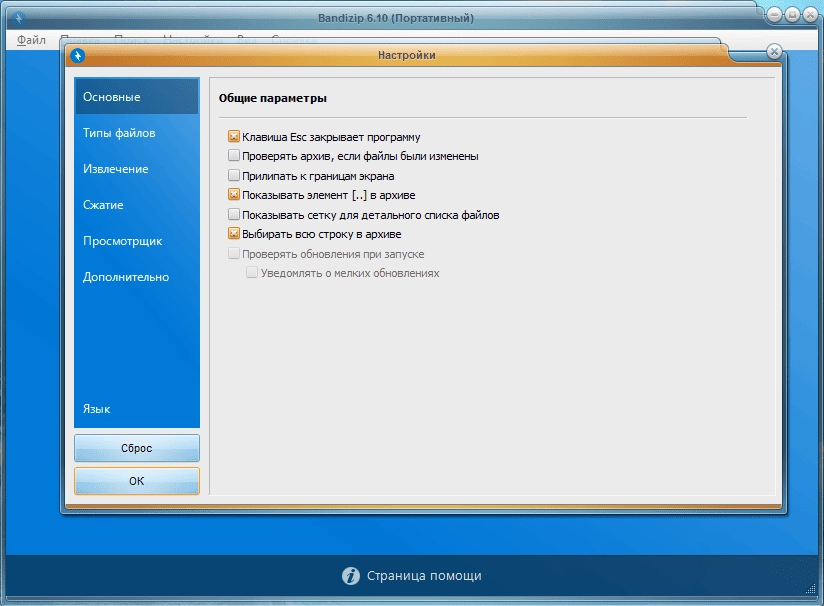
Task: Toggle 'Показывать элемент [..] в архиве' checkbox
Action: point(234,194)
